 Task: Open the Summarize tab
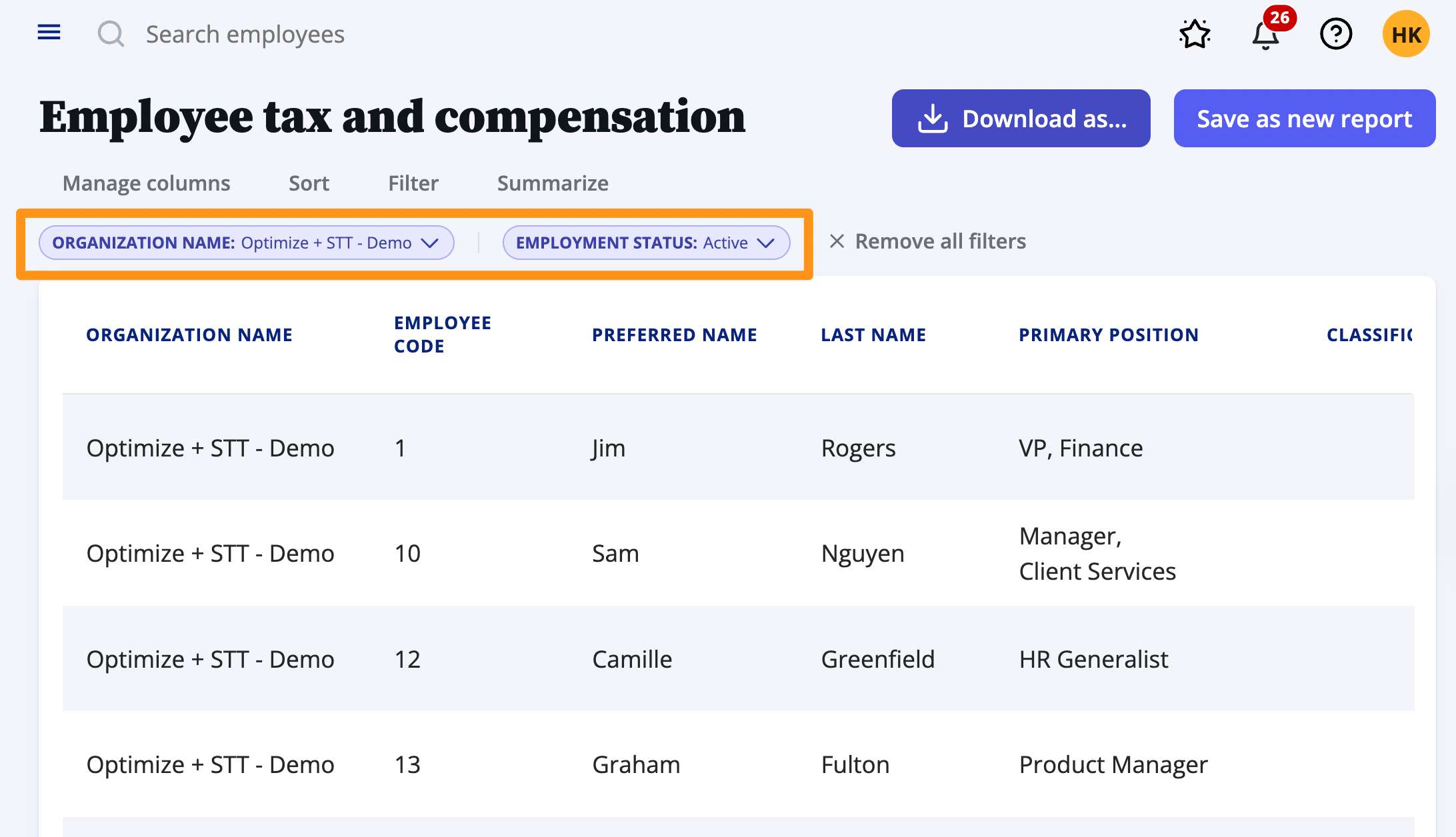[553, 183]
